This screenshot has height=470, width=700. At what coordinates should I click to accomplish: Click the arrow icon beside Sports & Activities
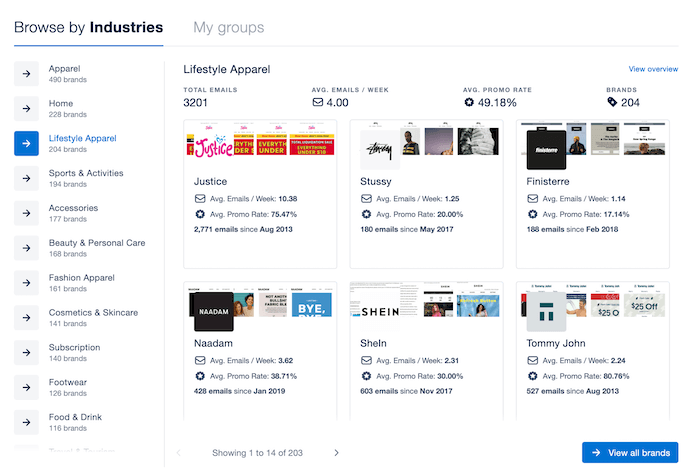pyautogui.click(x=26, y=178)
